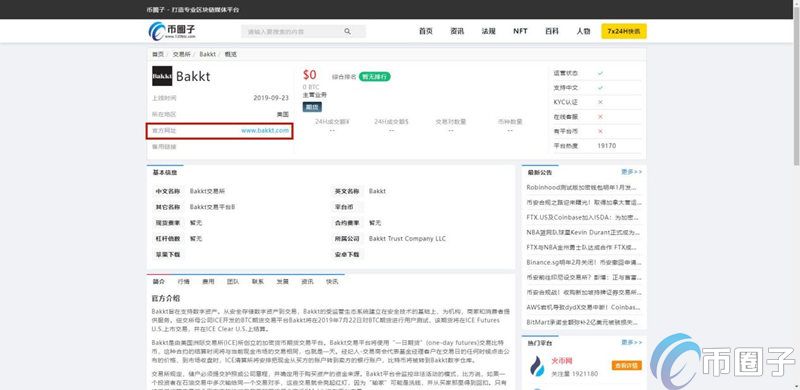Select the 团队 tab
800x390 pixels.
(x=233, y=282)
